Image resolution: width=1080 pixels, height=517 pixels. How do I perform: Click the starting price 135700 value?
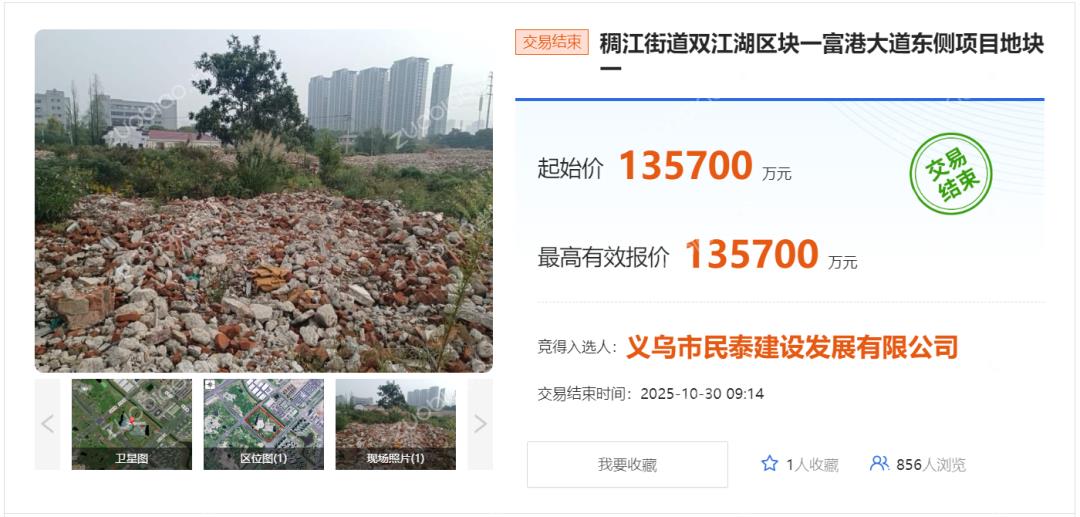(686, 165)
